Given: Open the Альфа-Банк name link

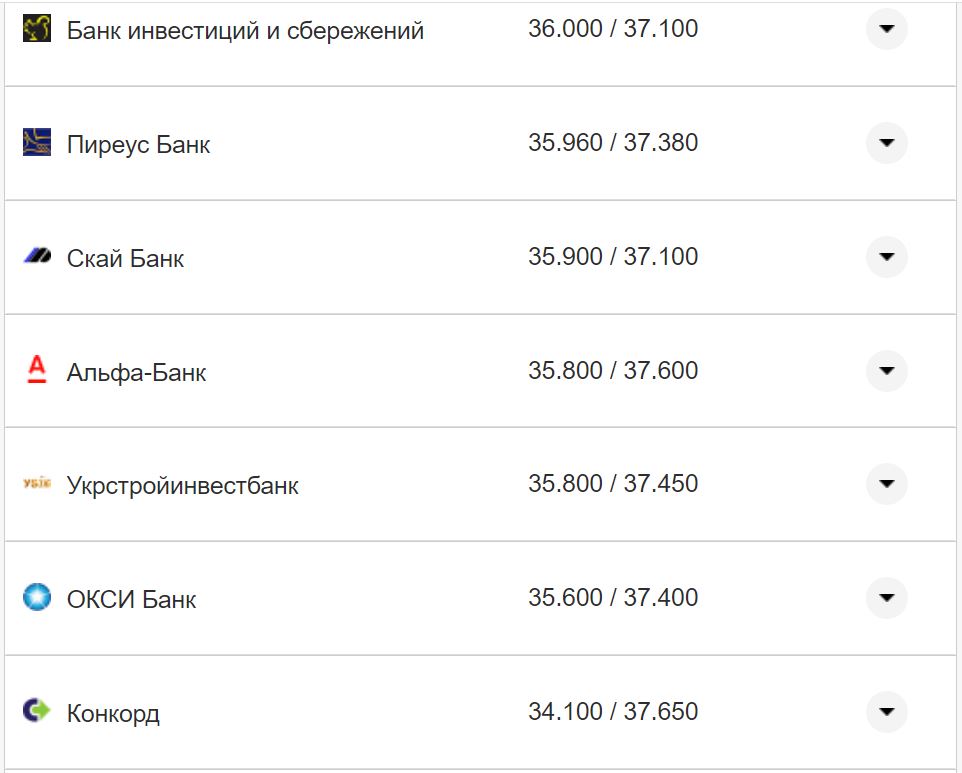Looking at the screenshot, I should point(136,373).
